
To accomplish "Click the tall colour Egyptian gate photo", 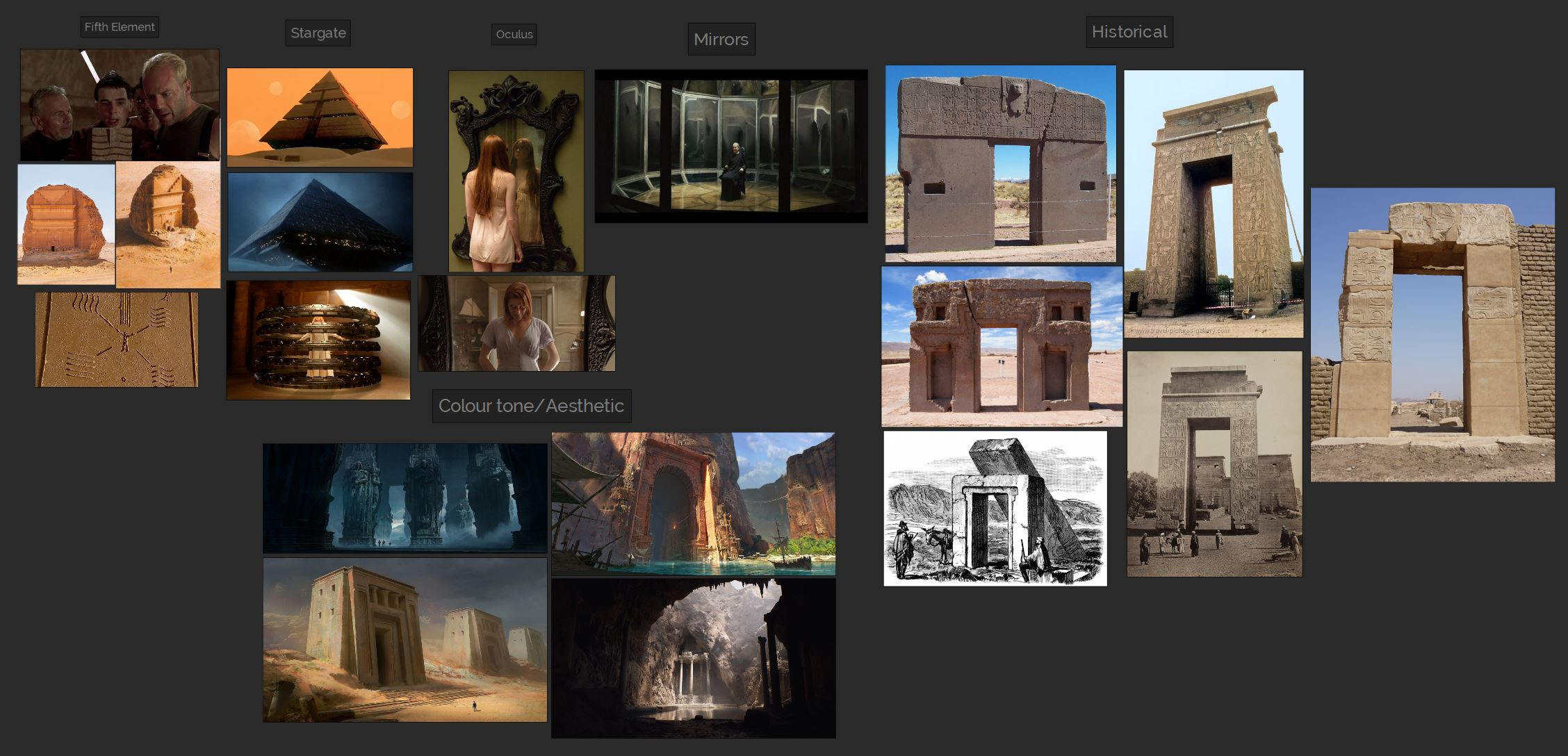I will pos(1214,204).
